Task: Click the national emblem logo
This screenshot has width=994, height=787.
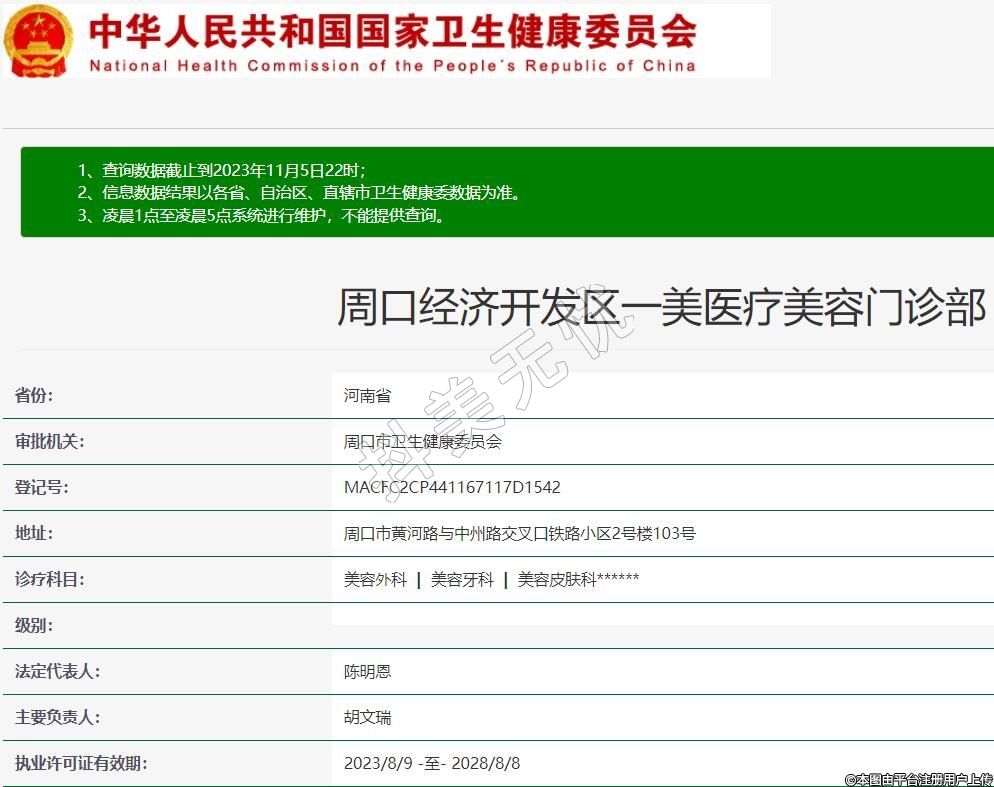Action: [x=38, y=40]
